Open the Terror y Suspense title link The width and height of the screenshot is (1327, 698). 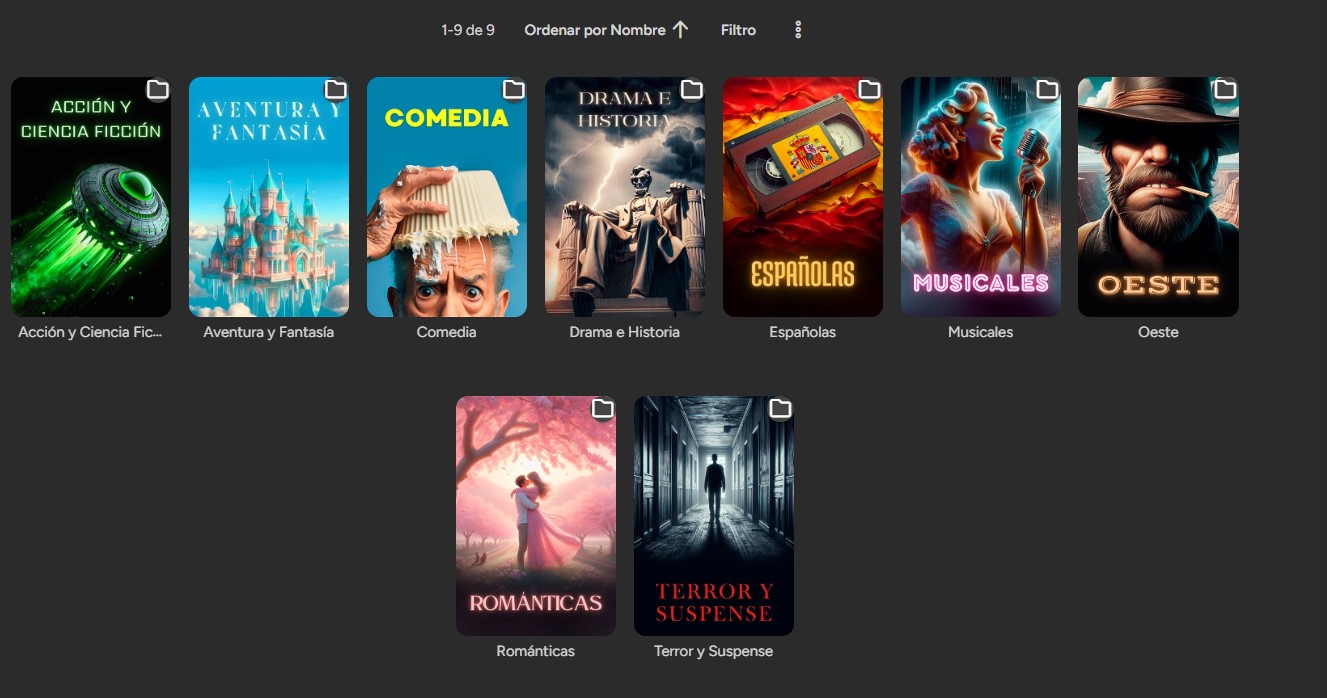click(x=714, y=651)
